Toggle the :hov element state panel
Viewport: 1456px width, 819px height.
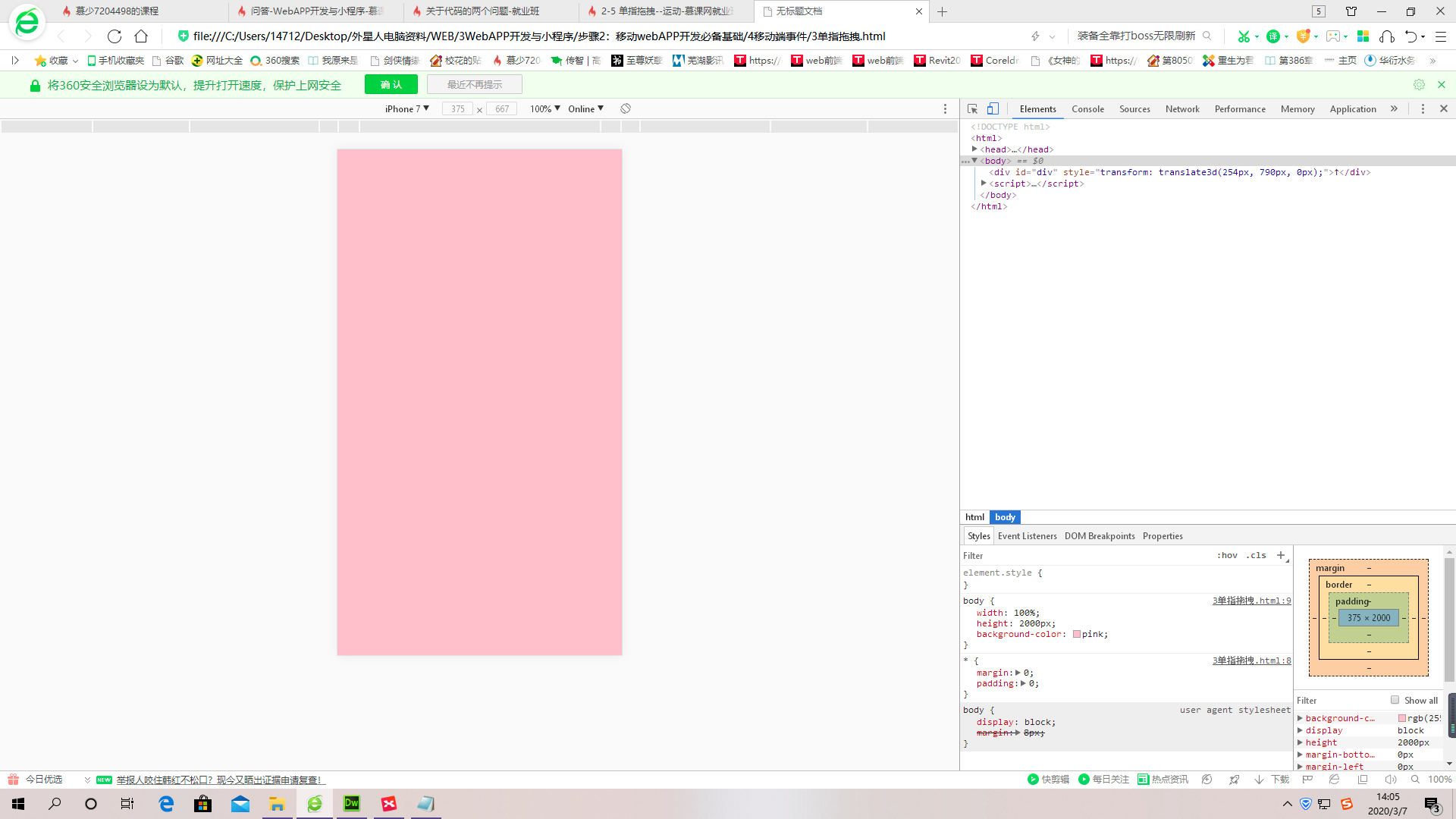[x=1227, y=555]
